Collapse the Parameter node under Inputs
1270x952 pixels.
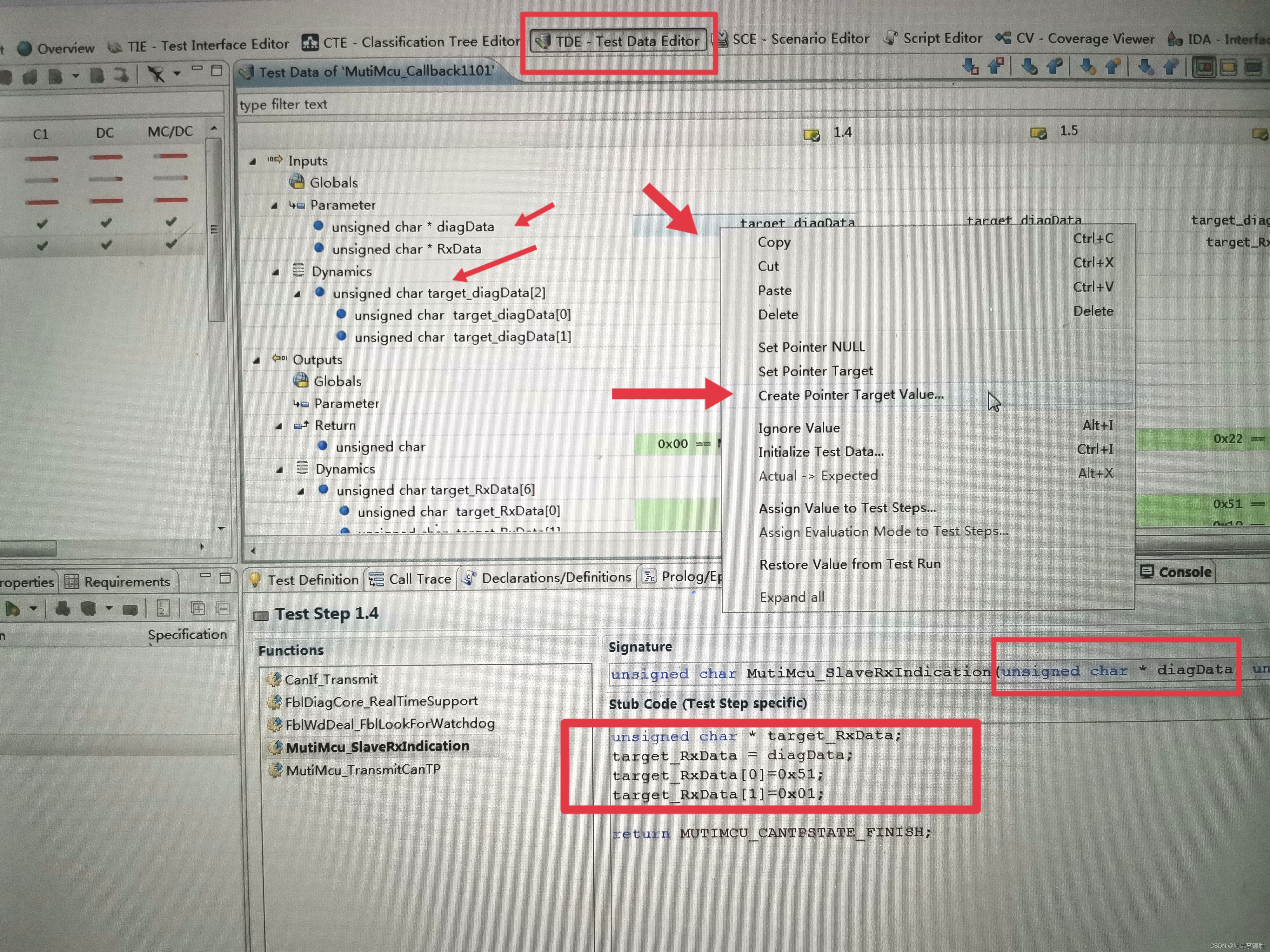pyautogui.click(x=274, y=205)
